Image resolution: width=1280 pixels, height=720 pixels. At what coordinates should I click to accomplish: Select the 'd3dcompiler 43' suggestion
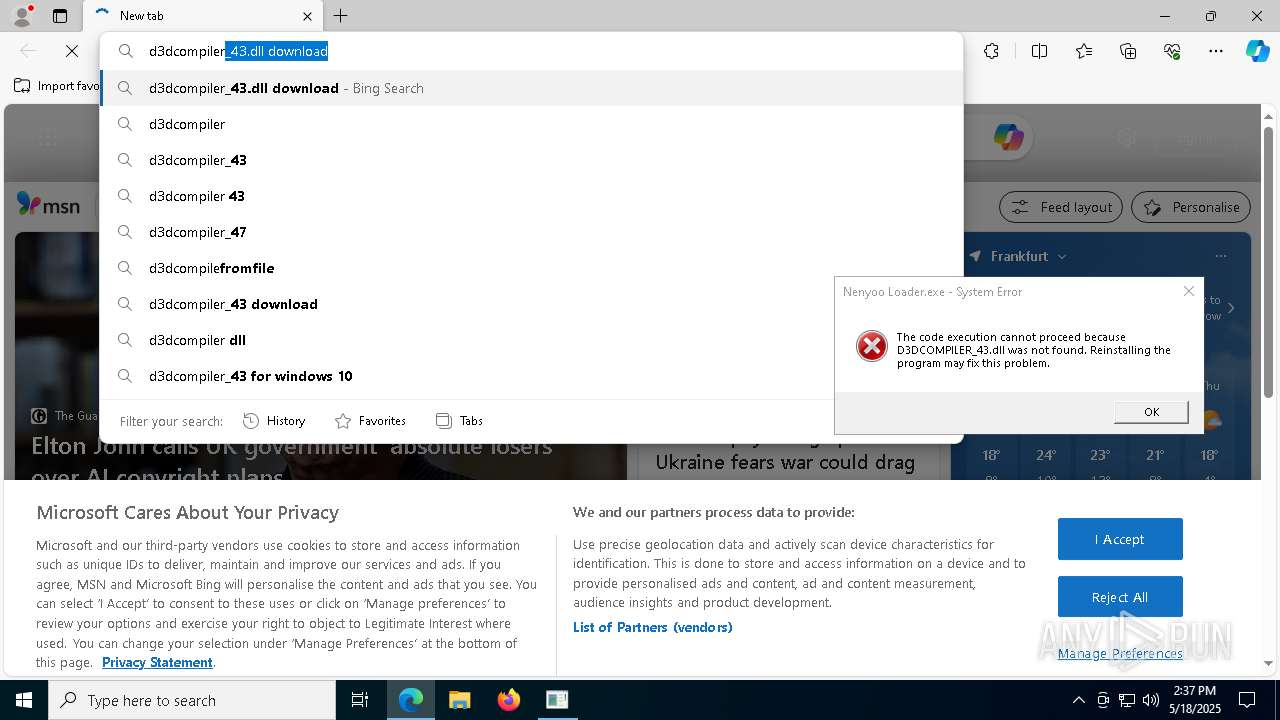tap(531, 196)
